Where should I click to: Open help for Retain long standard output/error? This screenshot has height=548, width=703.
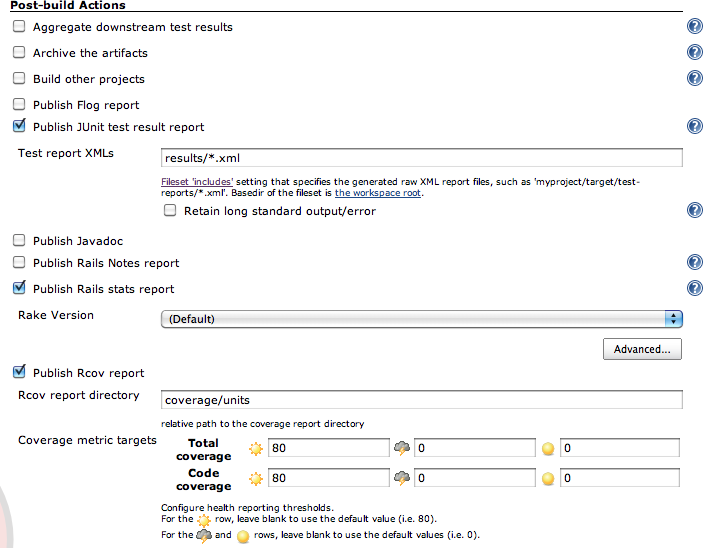pos(694,210)
